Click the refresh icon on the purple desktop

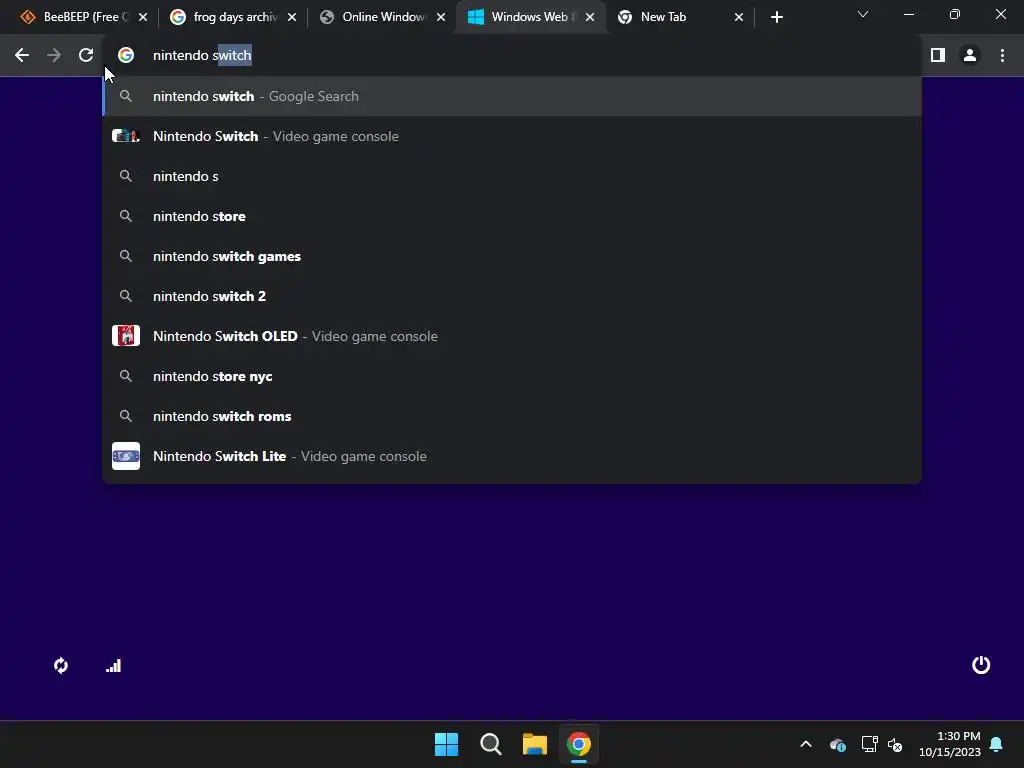(x=61, y=665)
